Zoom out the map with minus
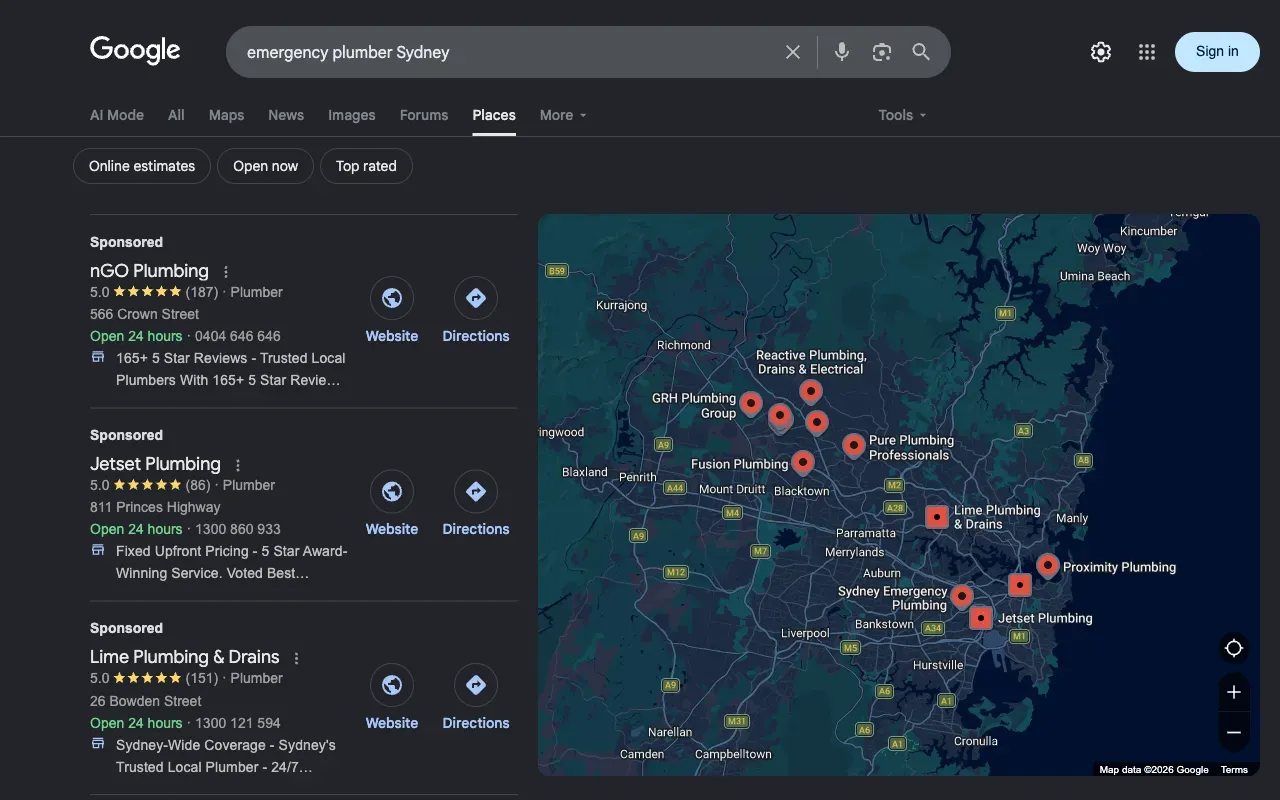Image resolution: width=1280 pixels, height=800 pixels. tap(1234, 733)
